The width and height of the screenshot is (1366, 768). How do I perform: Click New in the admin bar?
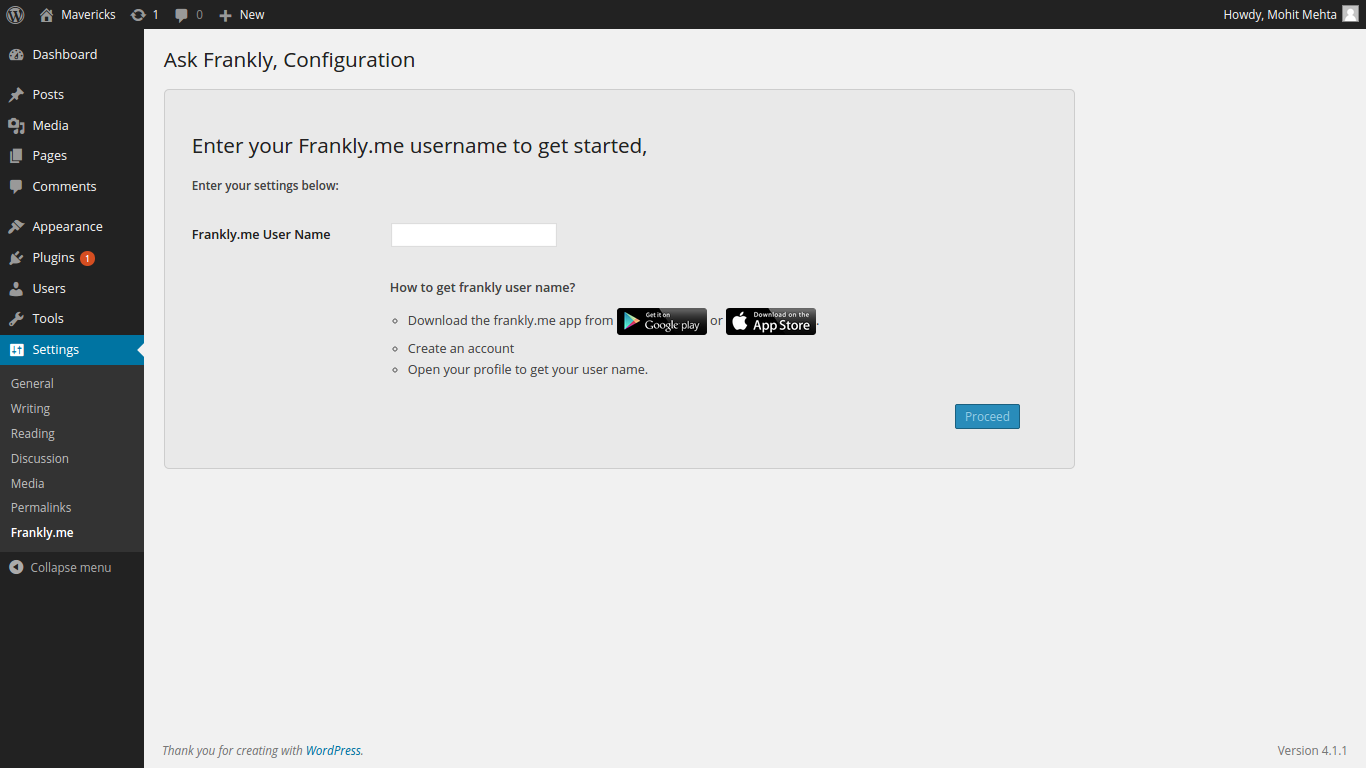252,15
